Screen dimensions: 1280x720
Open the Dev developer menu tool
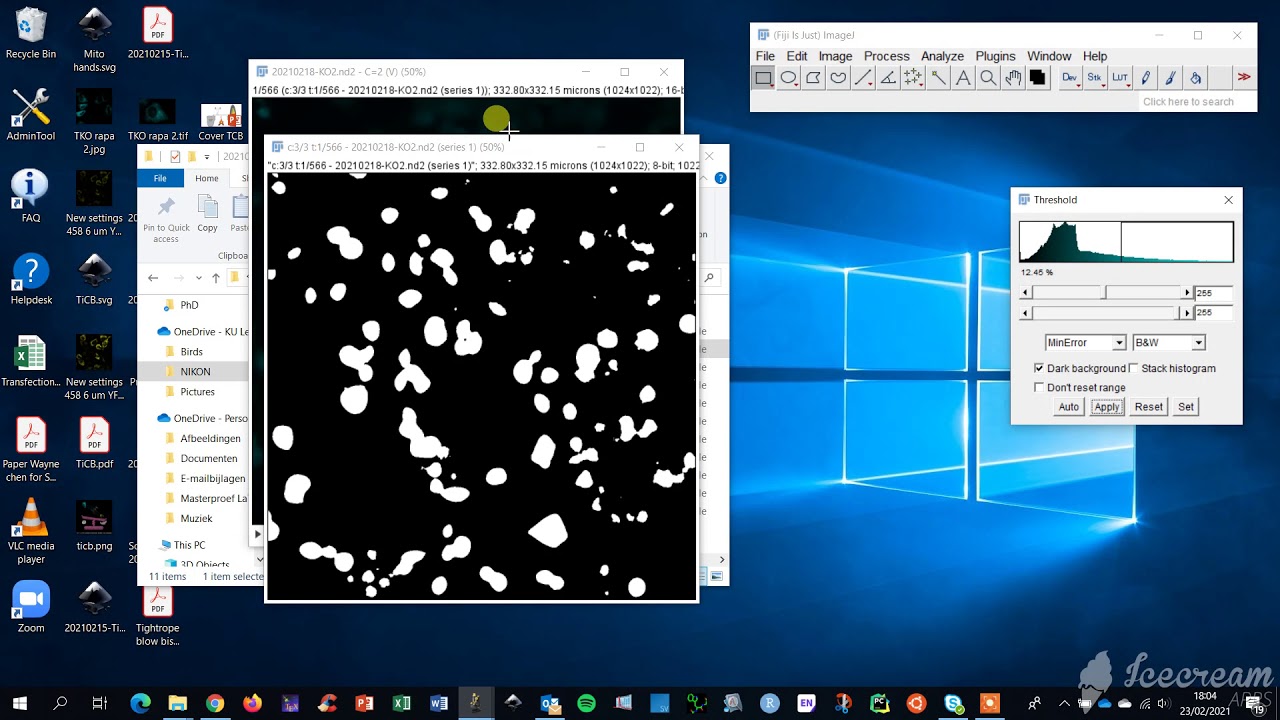pyautogui.click(x=1070, y=78)
